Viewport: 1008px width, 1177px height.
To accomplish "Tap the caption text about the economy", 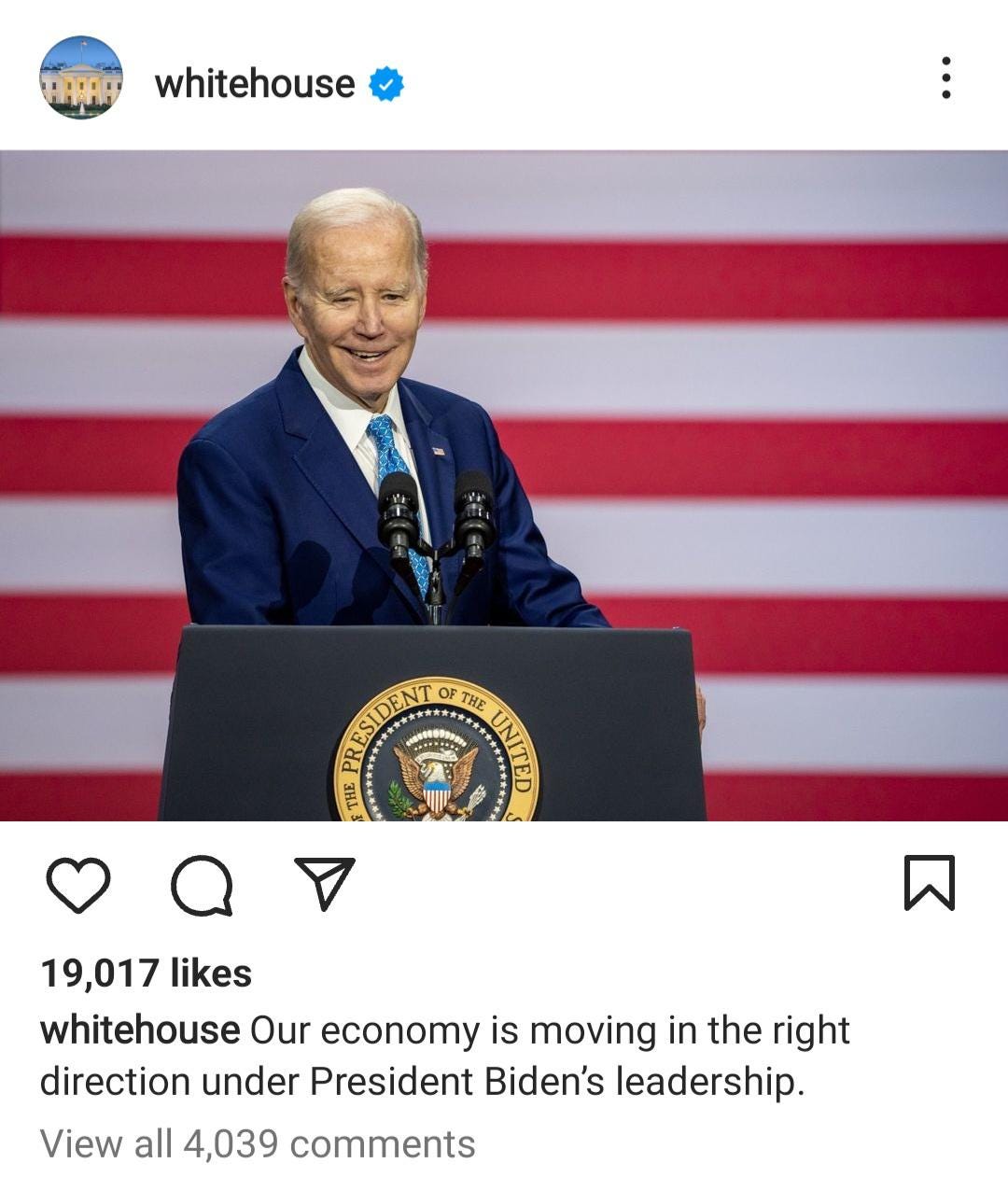I will pyautogui.click(x=444, y=1056).
